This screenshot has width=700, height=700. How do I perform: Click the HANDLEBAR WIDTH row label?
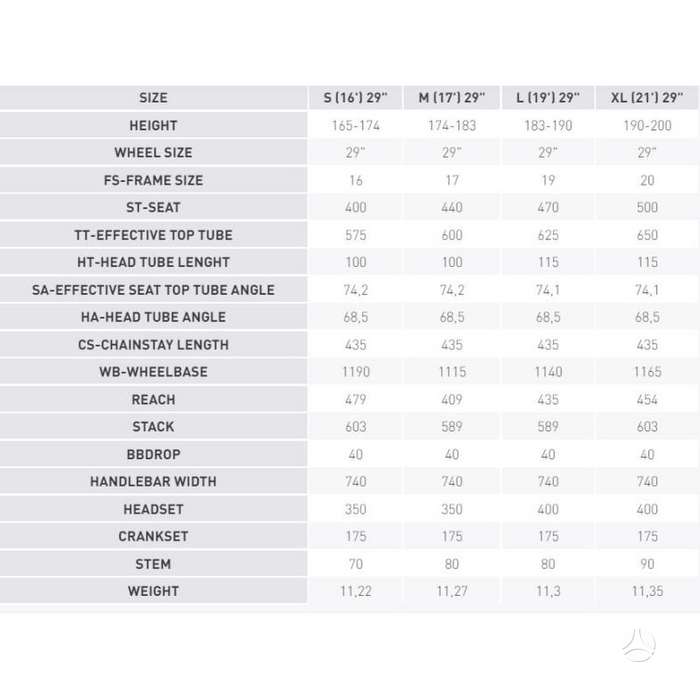coord(153,482)
